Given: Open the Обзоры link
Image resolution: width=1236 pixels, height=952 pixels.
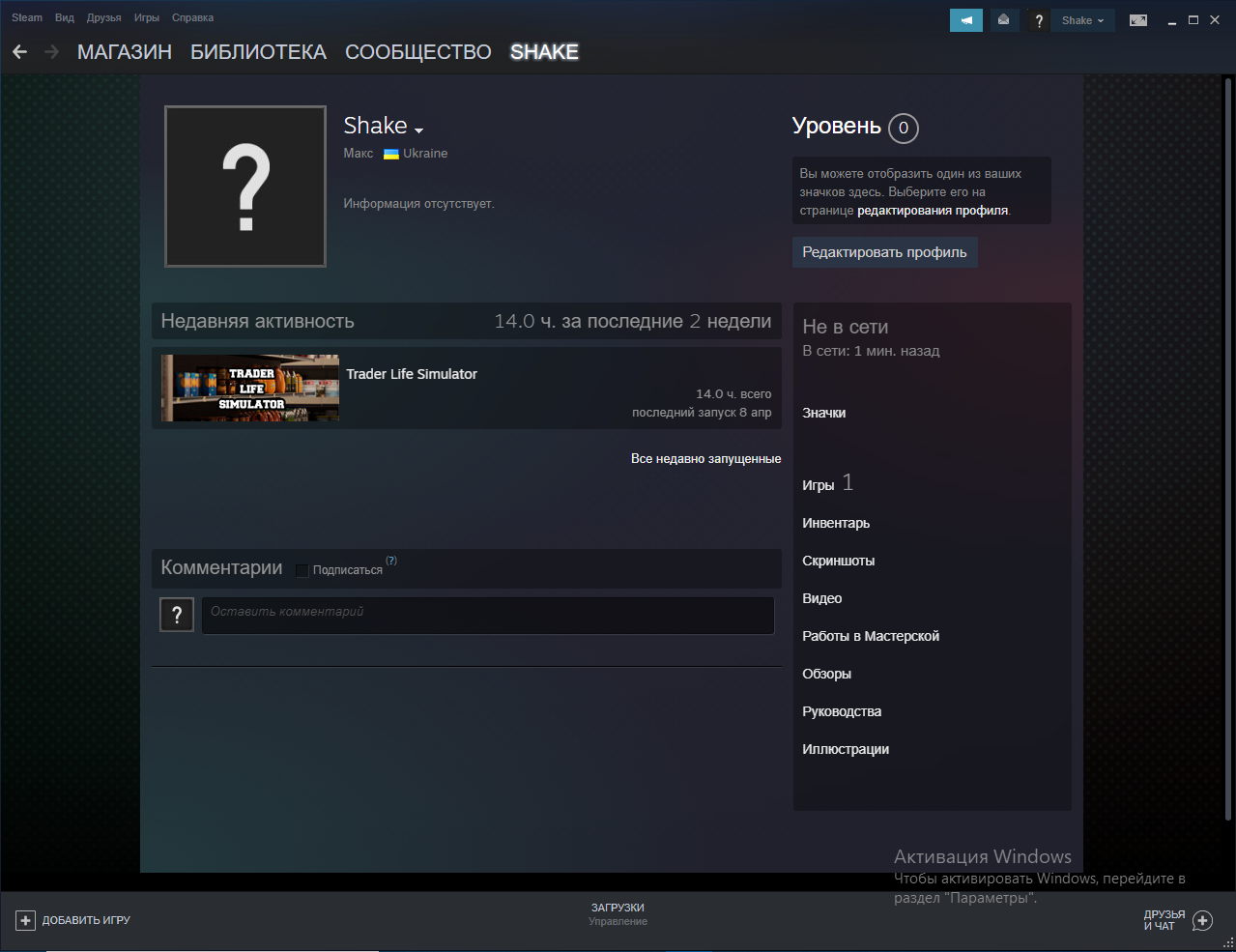Looking at the screenshot, I should pyautogui.click(x=827, y=674).
